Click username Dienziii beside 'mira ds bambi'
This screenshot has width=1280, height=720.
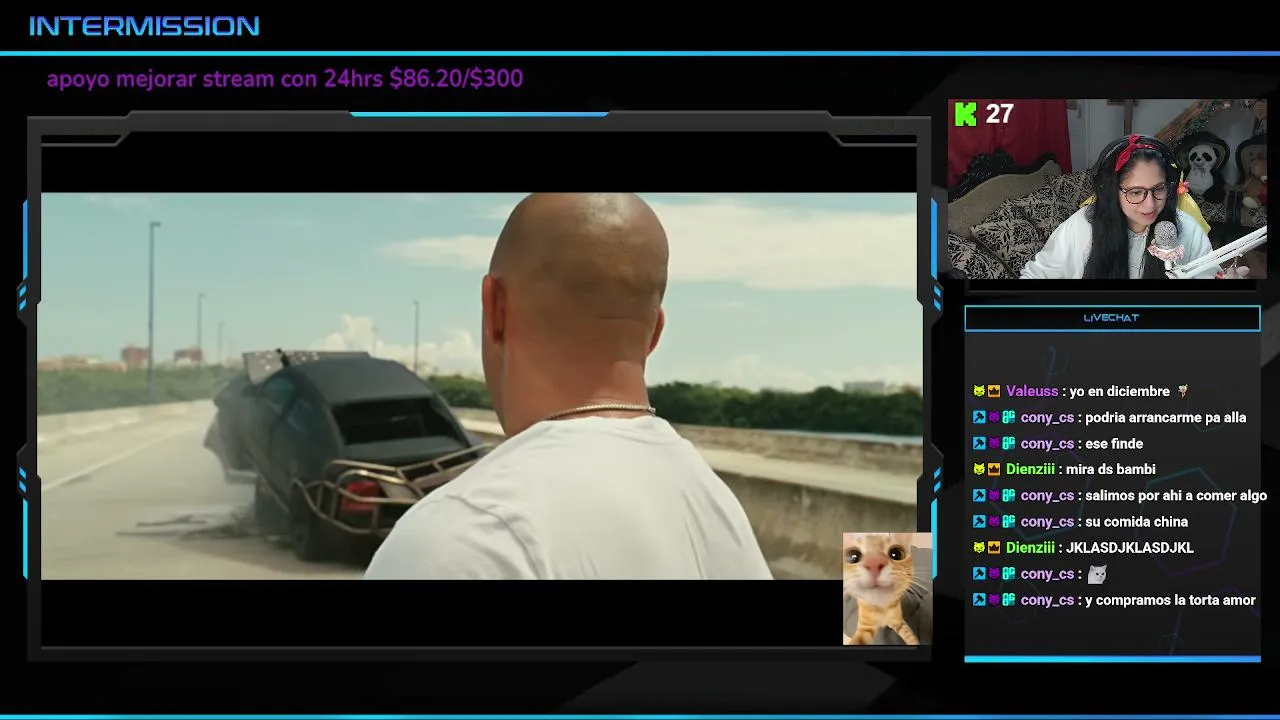[1030, 470]
